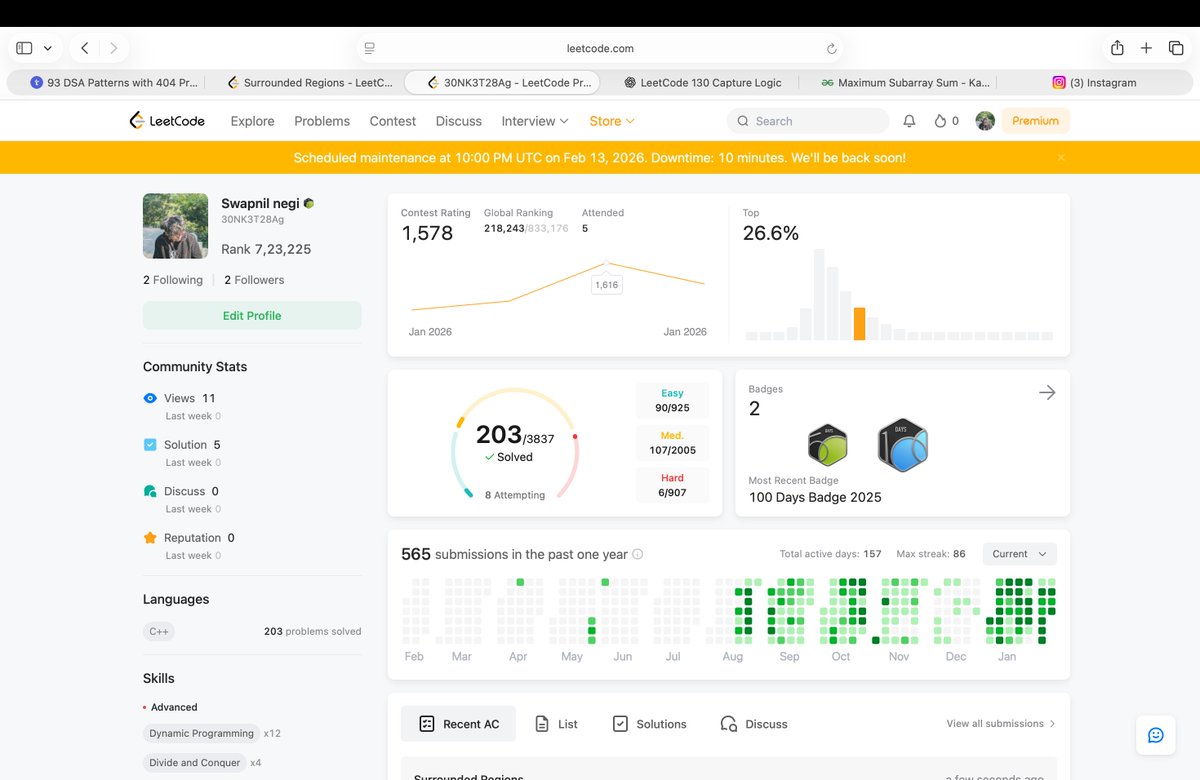
Task: Switch to the List tab
Action: [557, 724]
